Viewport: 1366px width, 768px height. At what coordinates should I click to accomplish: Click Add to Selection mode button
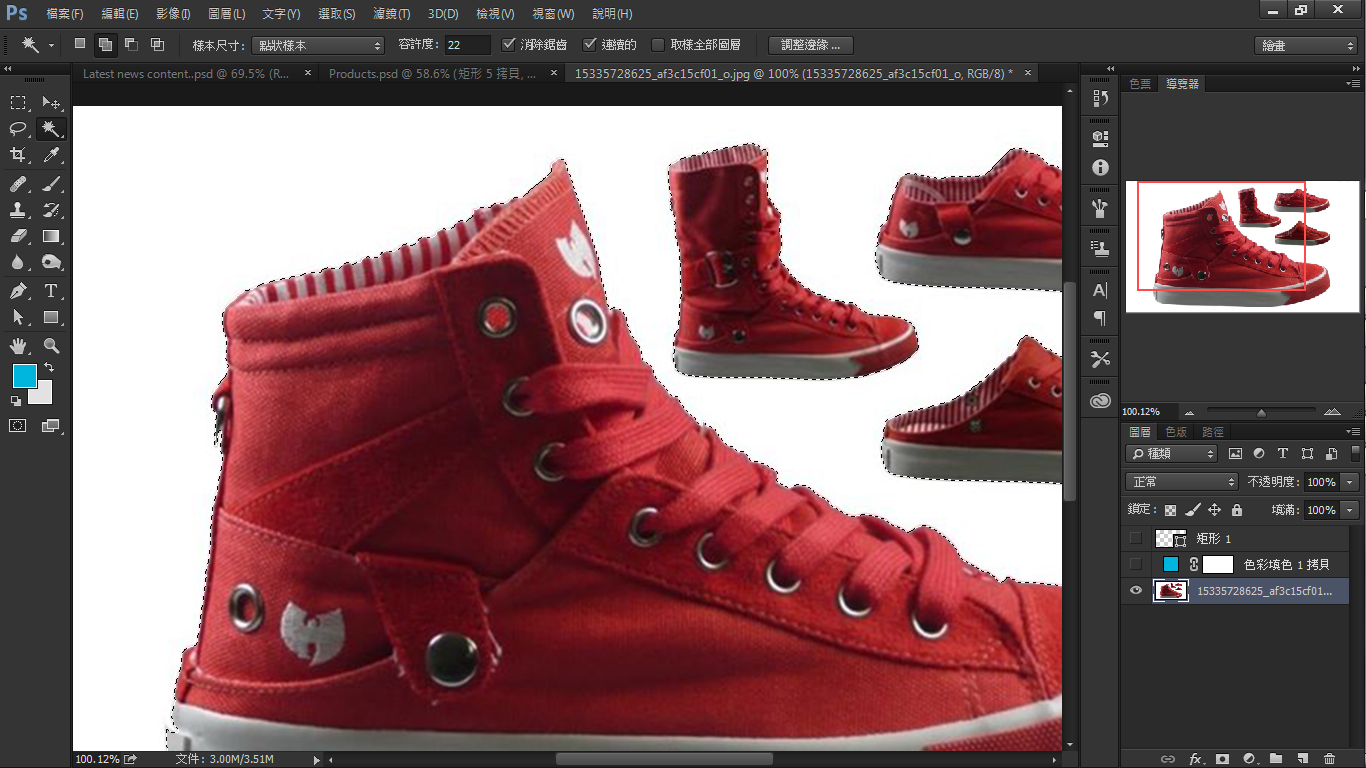click(105, 44)
